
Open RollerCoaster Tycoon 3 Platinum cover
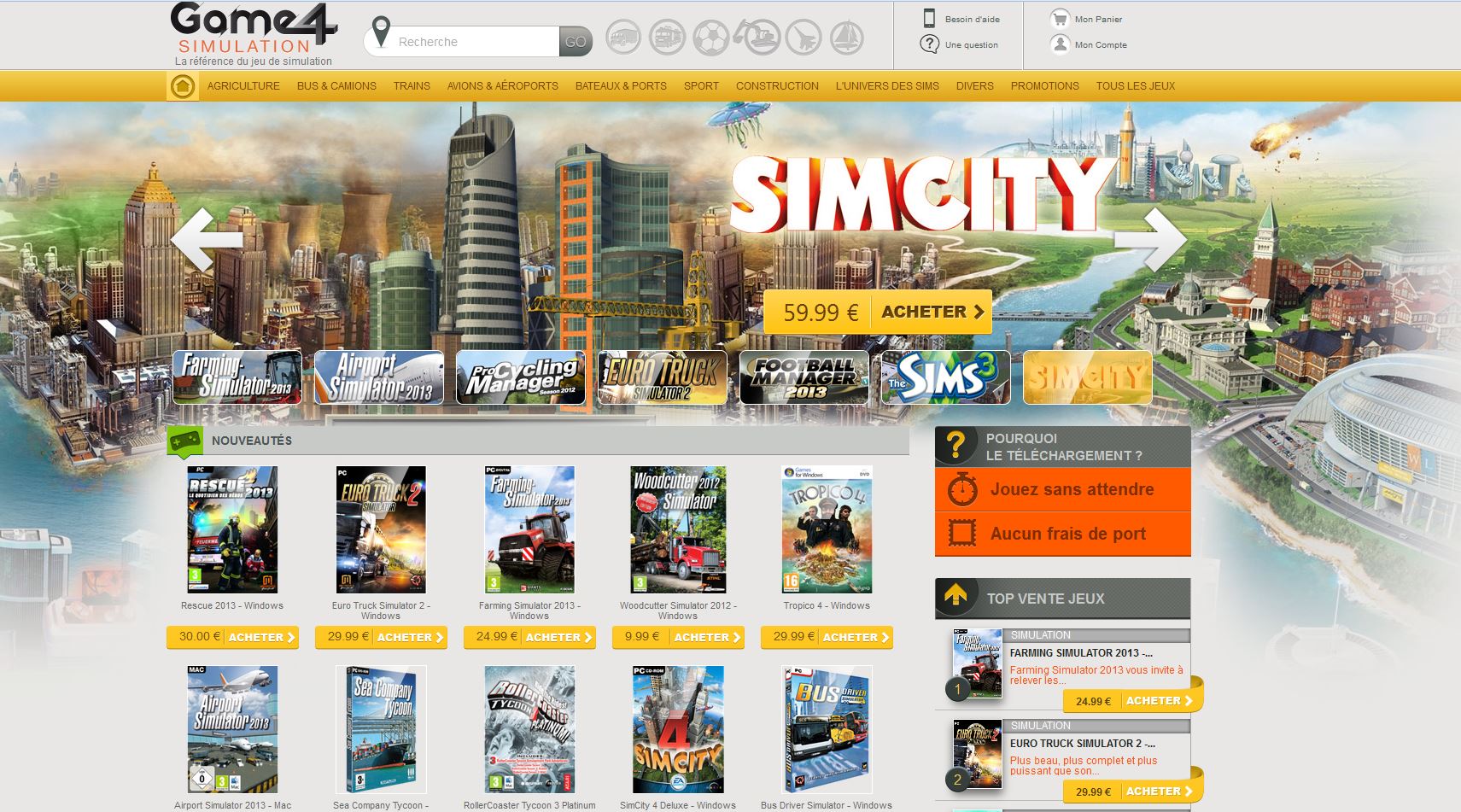pos(529,730)
